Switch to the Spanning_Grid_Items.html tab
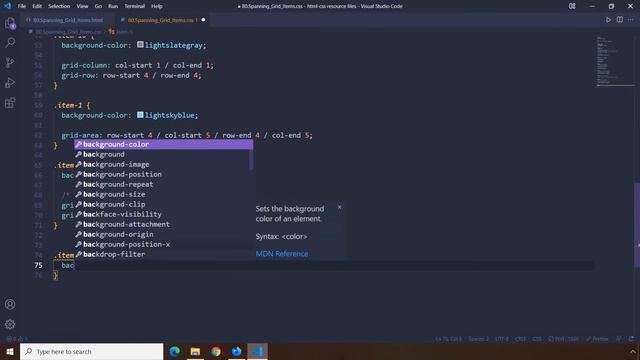Viewport: 640px width, 360px height. (x=67, y=20)
